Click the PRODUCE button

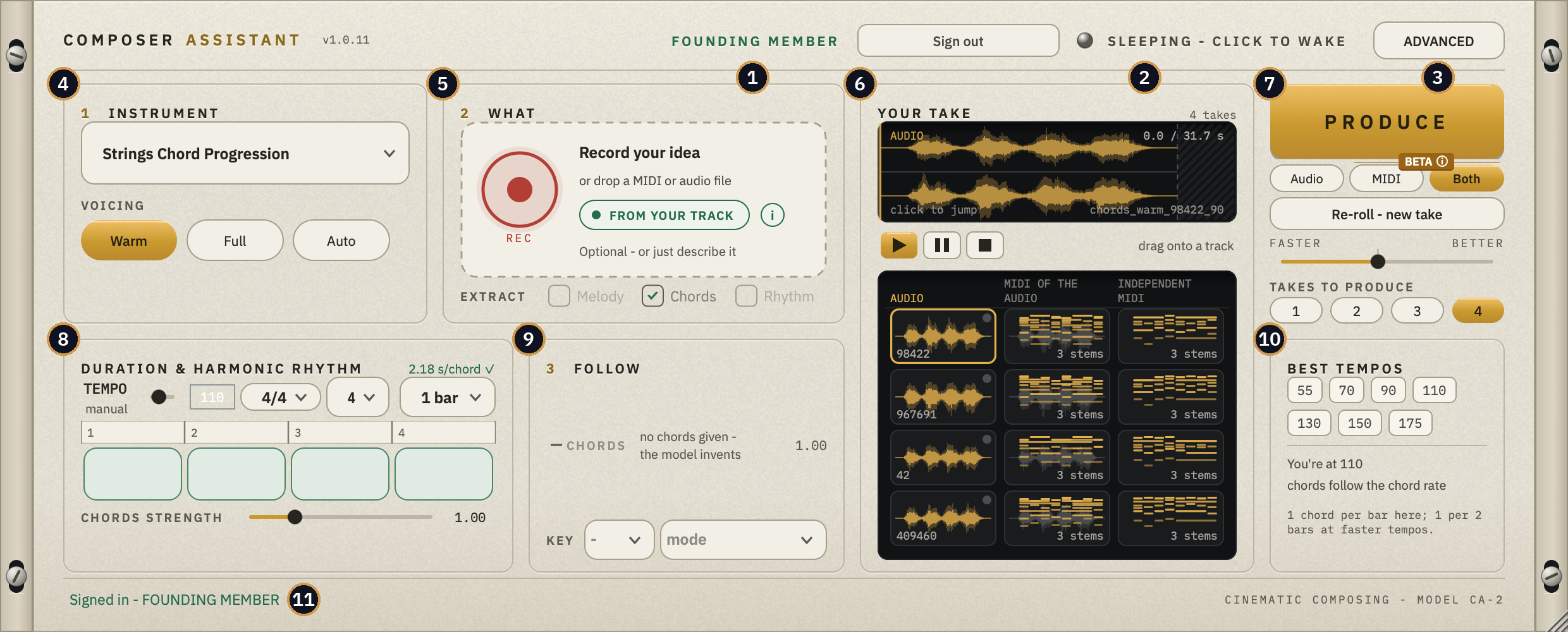[1387, 122]
